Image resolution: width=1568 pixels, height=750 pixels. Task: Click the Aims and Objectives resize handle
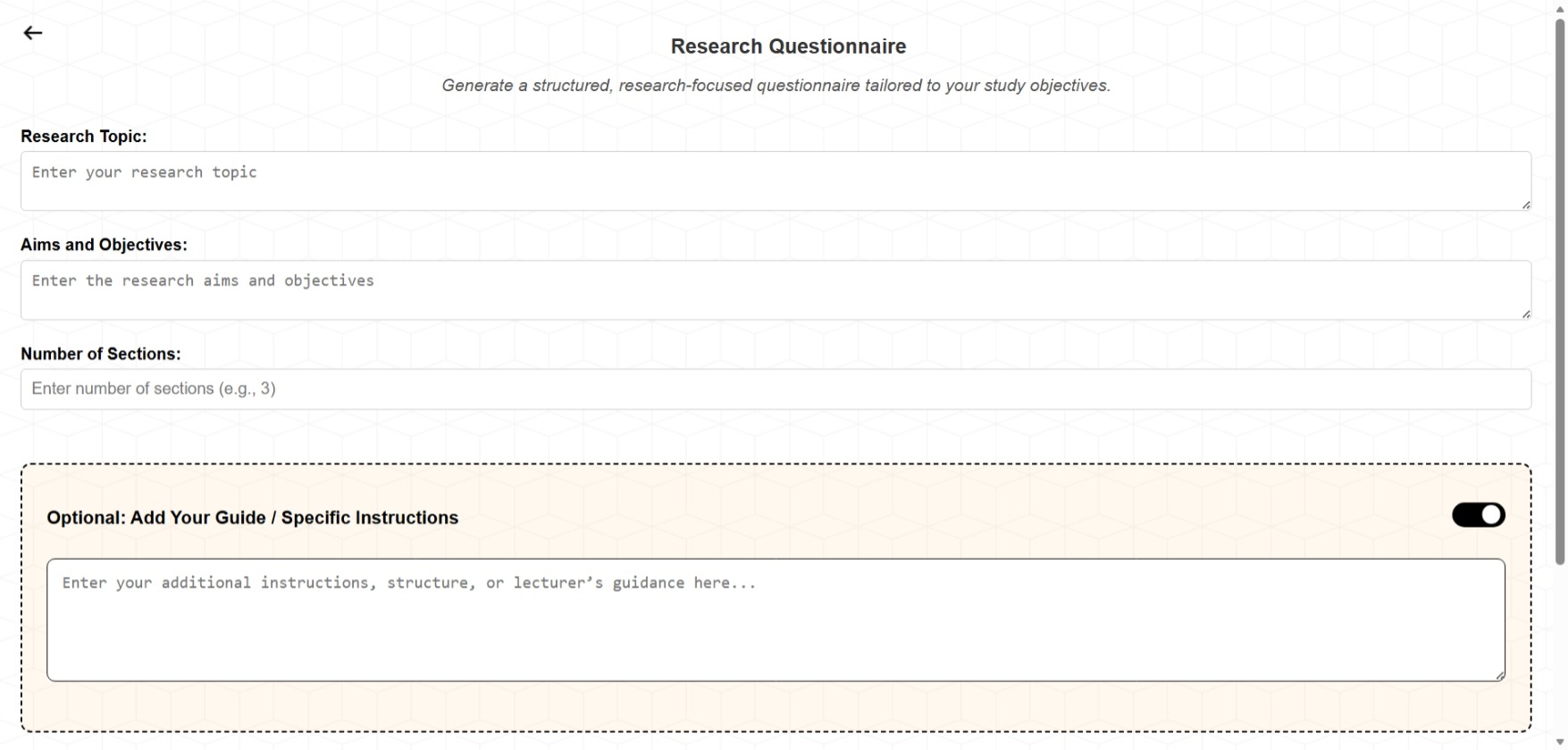(1526, 314)
